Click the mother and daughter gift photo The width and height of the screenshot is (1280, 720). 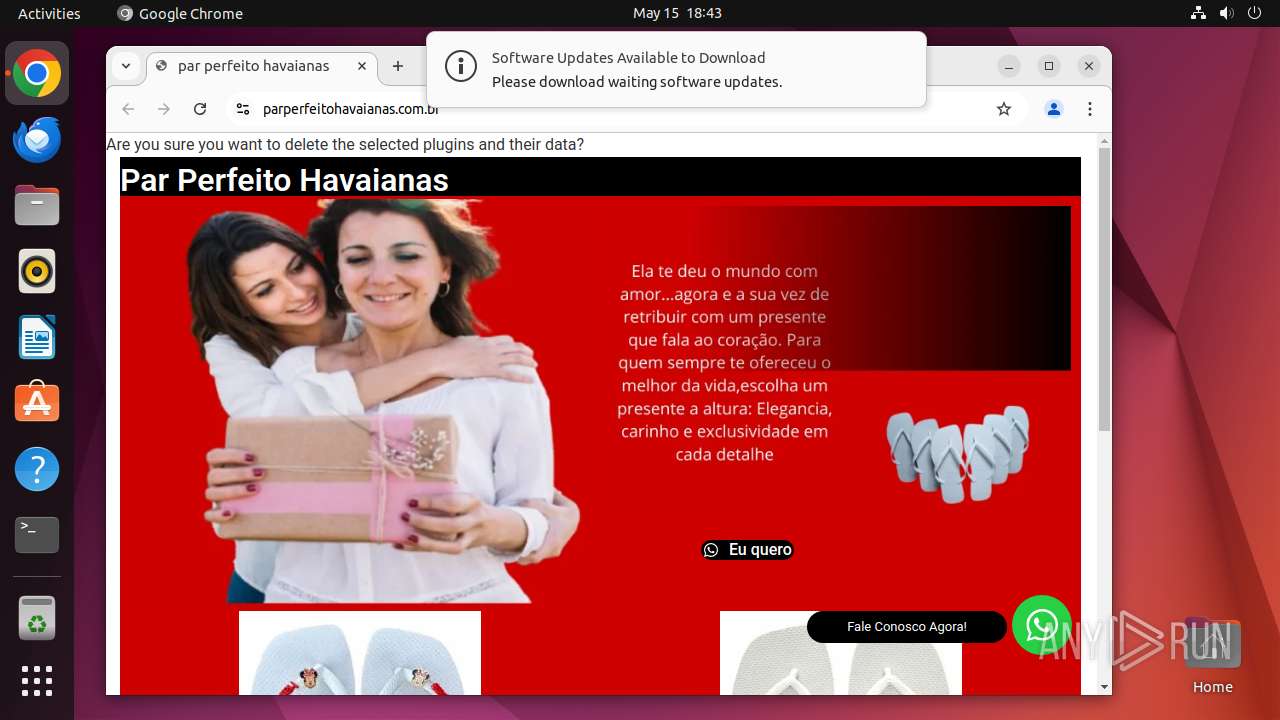385,400
